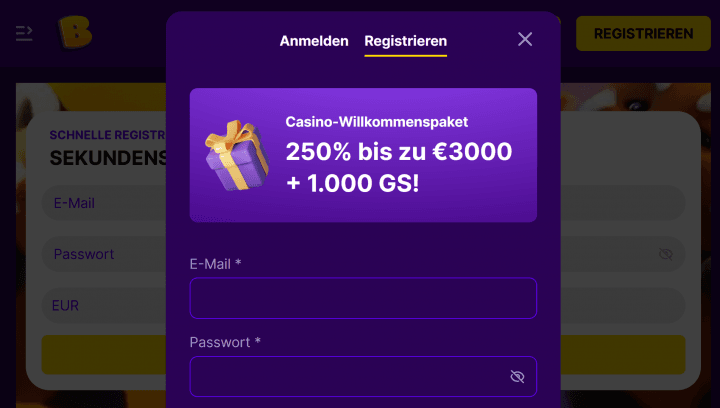Click the SCHNELLE REGISTR heading text

[107, 135]
